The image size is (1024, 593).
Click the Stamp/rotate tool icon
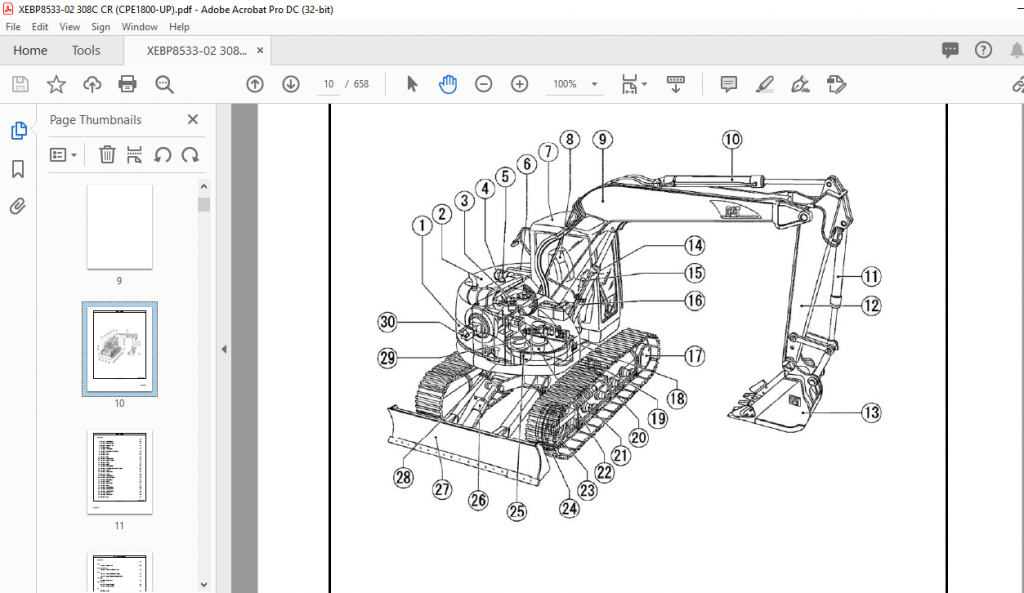pyautogui.click(x=836, y=84)
